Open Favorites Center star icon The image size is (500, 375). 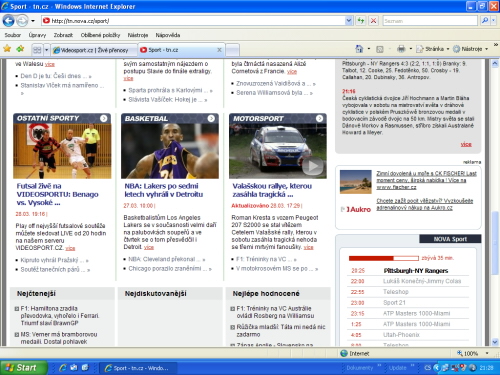tap(7, 49)
